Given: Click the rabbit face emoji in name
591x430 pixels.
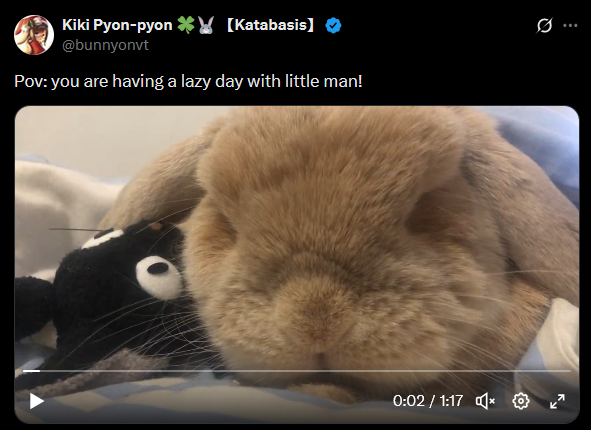Looking at the screenshot, I should tap(206, 25).
